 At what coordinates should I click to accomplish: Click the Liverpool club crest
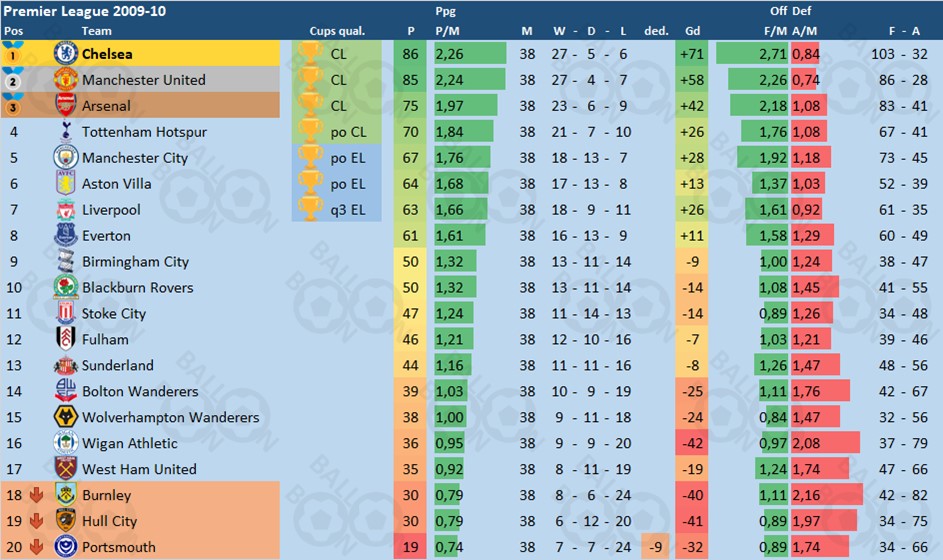(65, 209)
